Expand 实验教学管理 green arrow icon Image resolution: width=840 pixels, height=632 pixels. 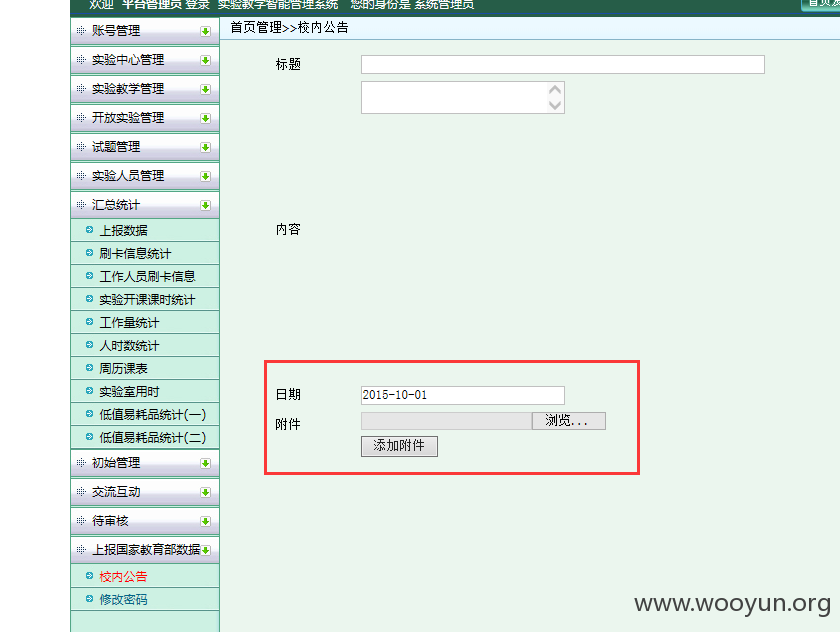205,89
